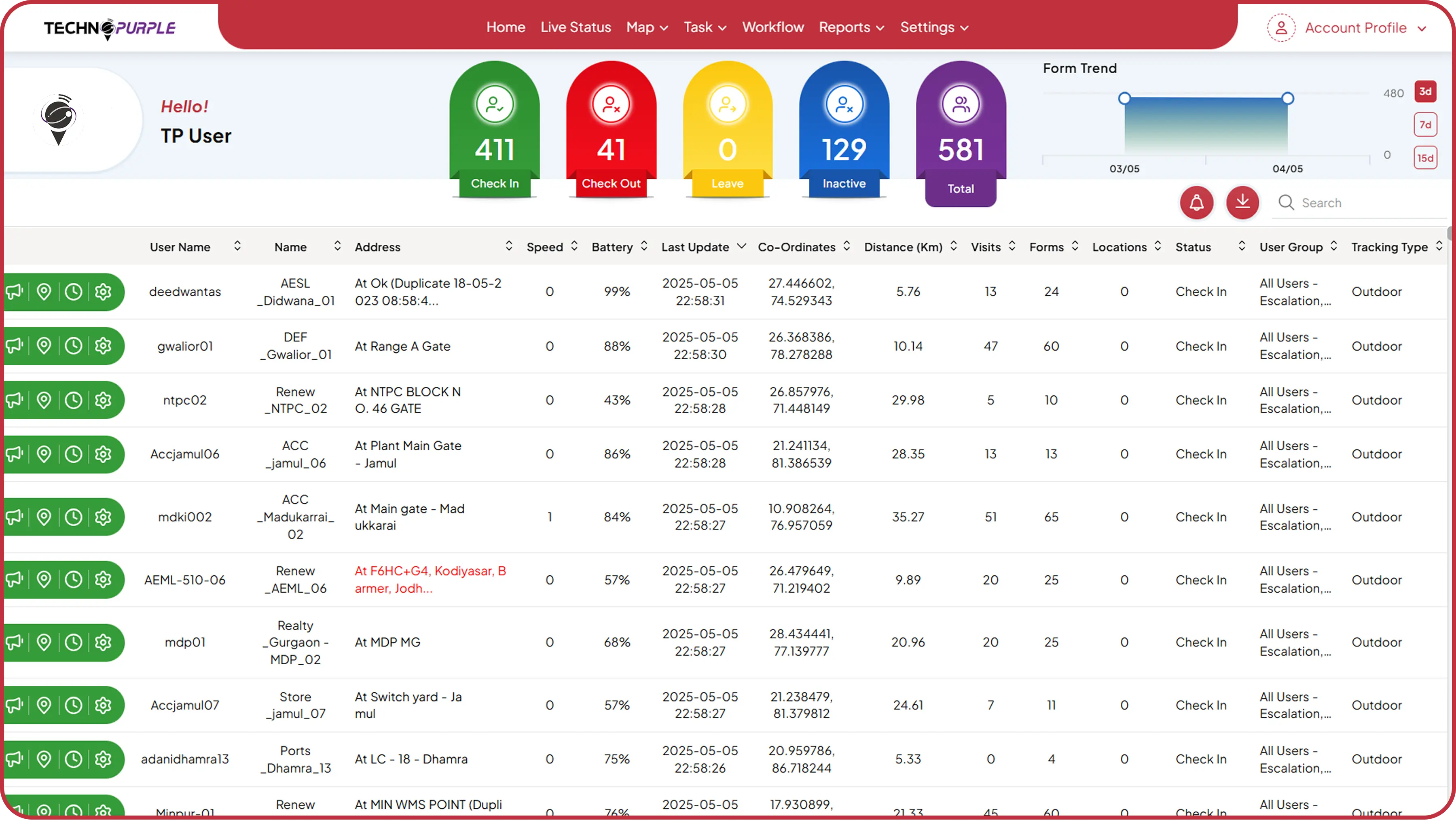1456x820 pixels.
Task: Open settings gear for user Accjamul06
Action: (103, 454)
